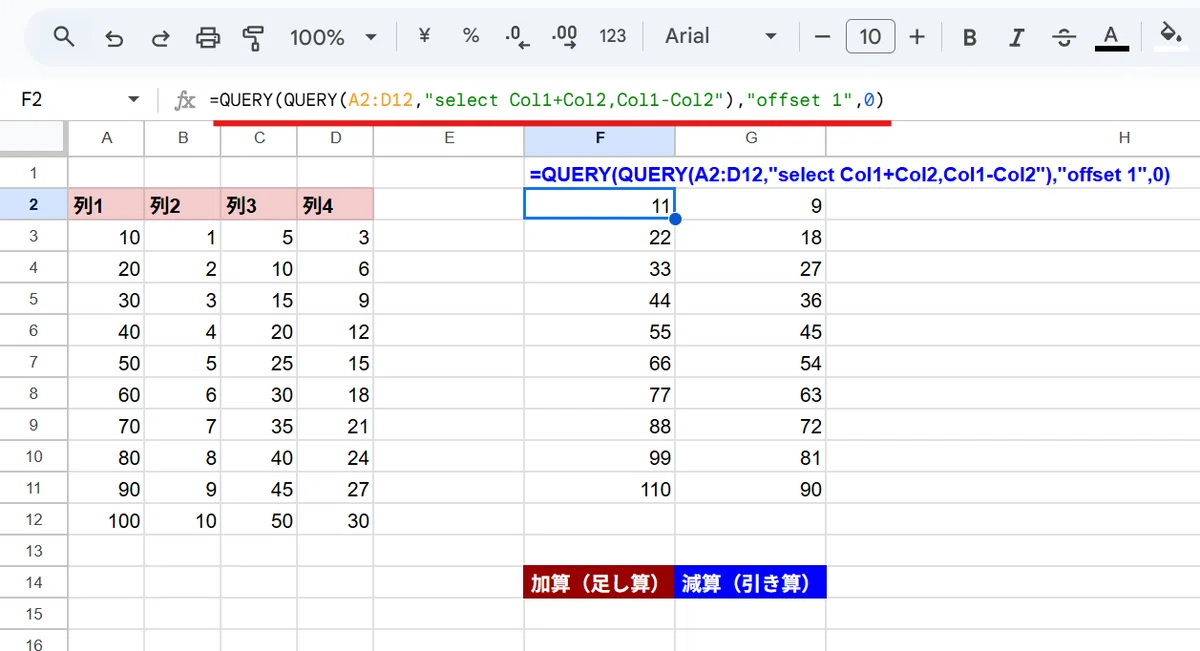
Task: Select column C header
Action: tap(259, 138)
